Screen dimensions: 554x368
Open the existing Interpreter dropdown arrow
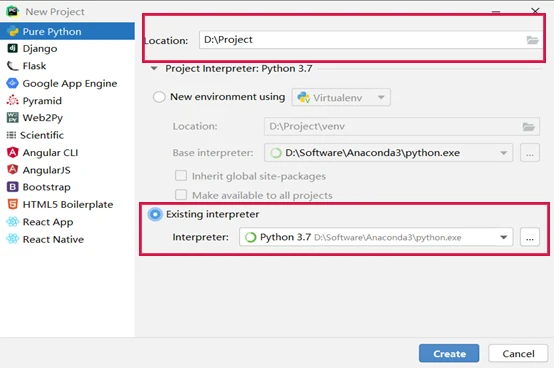504,237
